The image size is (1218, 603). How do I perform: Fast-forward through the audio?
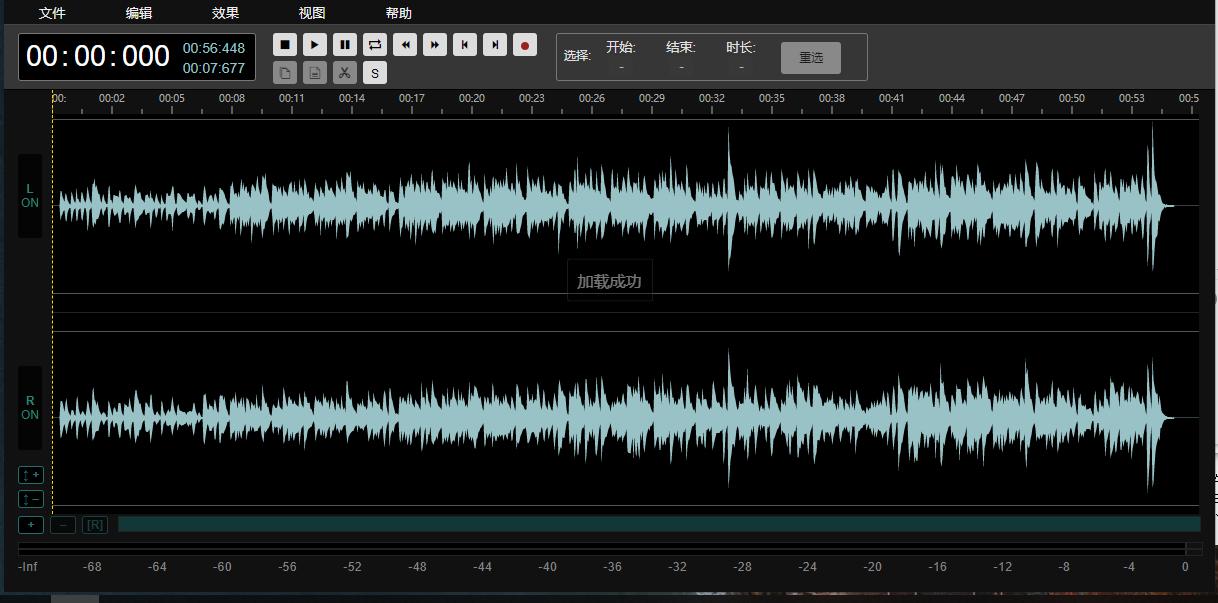pyautogui.click(x=434, y=45)
